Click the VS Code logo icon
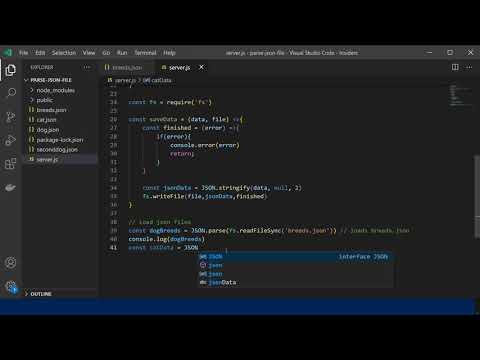 coord(7,53)
